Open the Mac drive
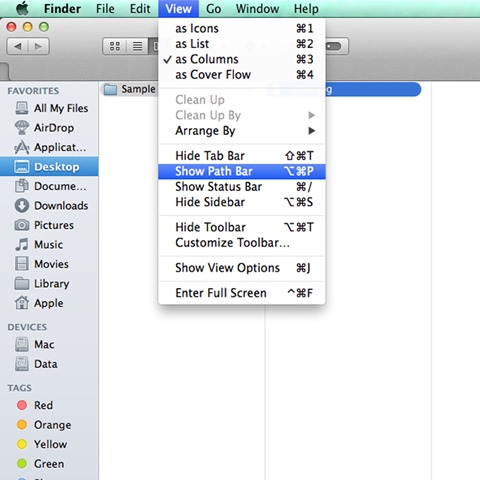 (x=49, y=344)
